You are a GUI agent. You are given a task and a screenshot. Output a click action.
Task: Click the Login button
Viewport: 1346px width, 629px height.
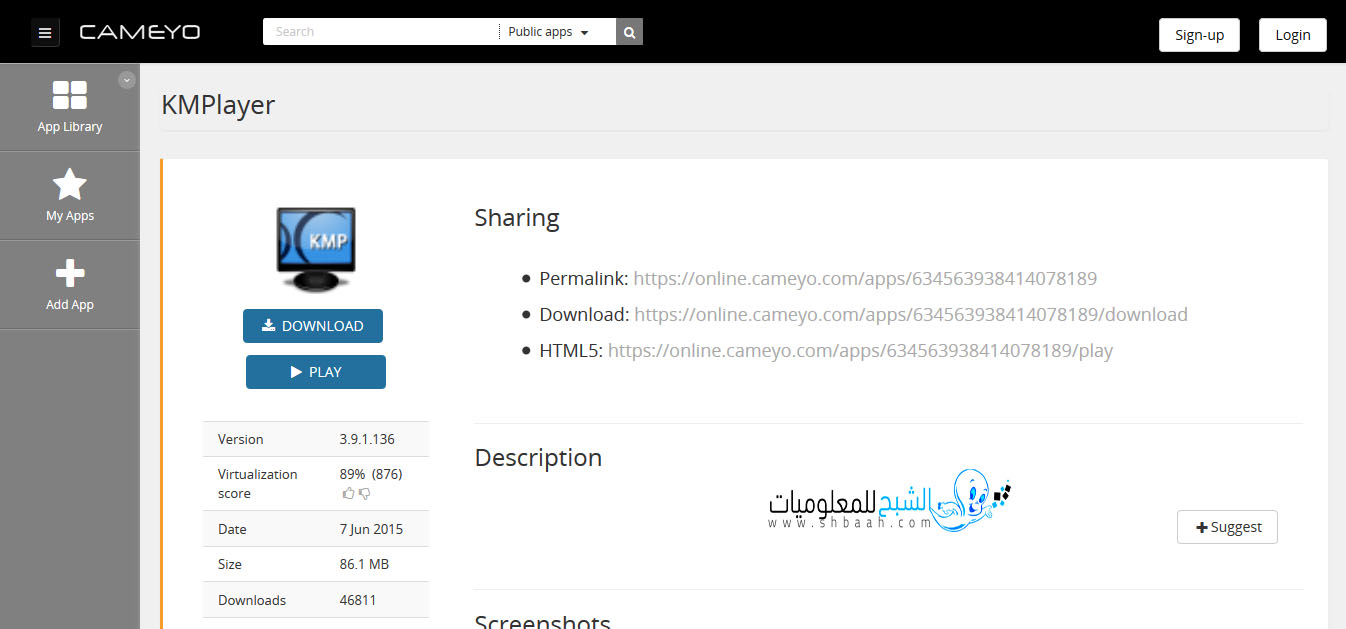tap(1293, 34)
